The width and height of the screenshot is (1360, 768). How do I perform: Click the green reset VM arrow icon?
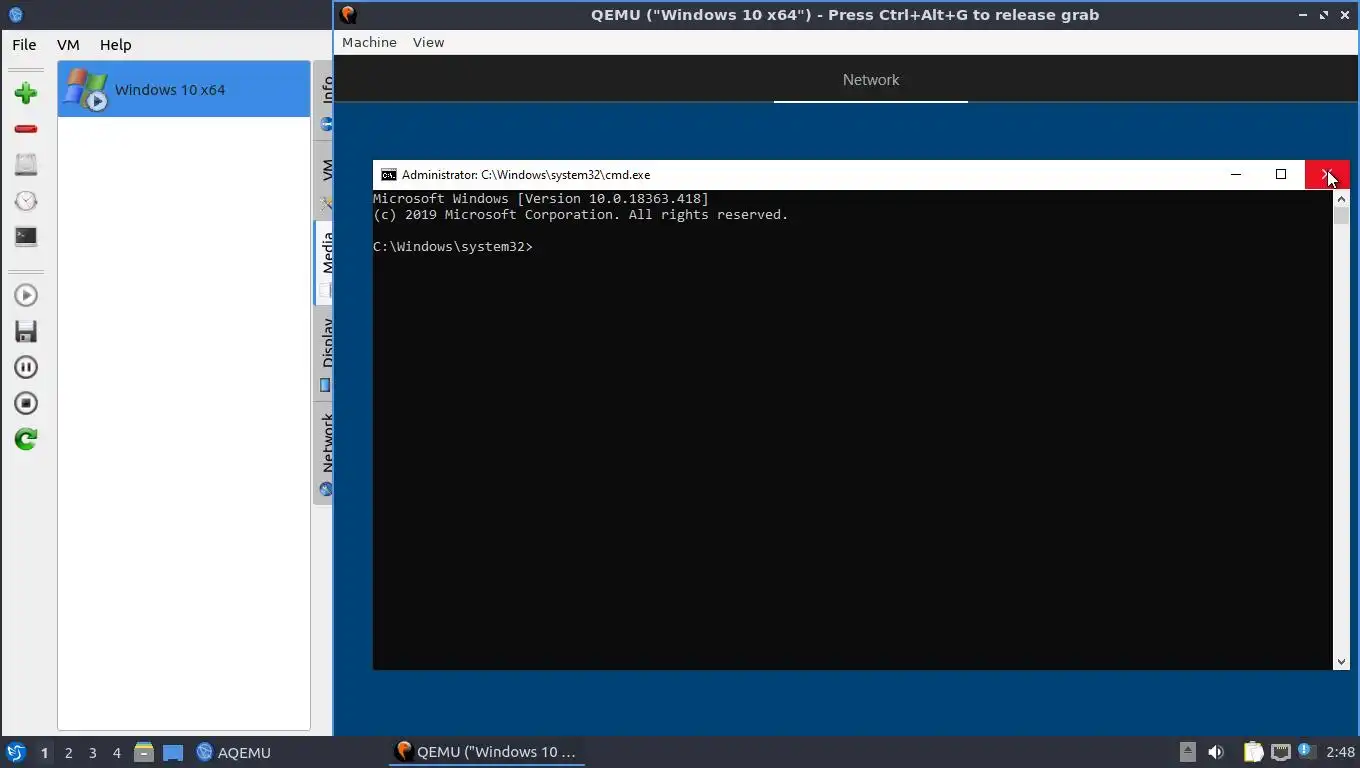(x=26, y=439)
